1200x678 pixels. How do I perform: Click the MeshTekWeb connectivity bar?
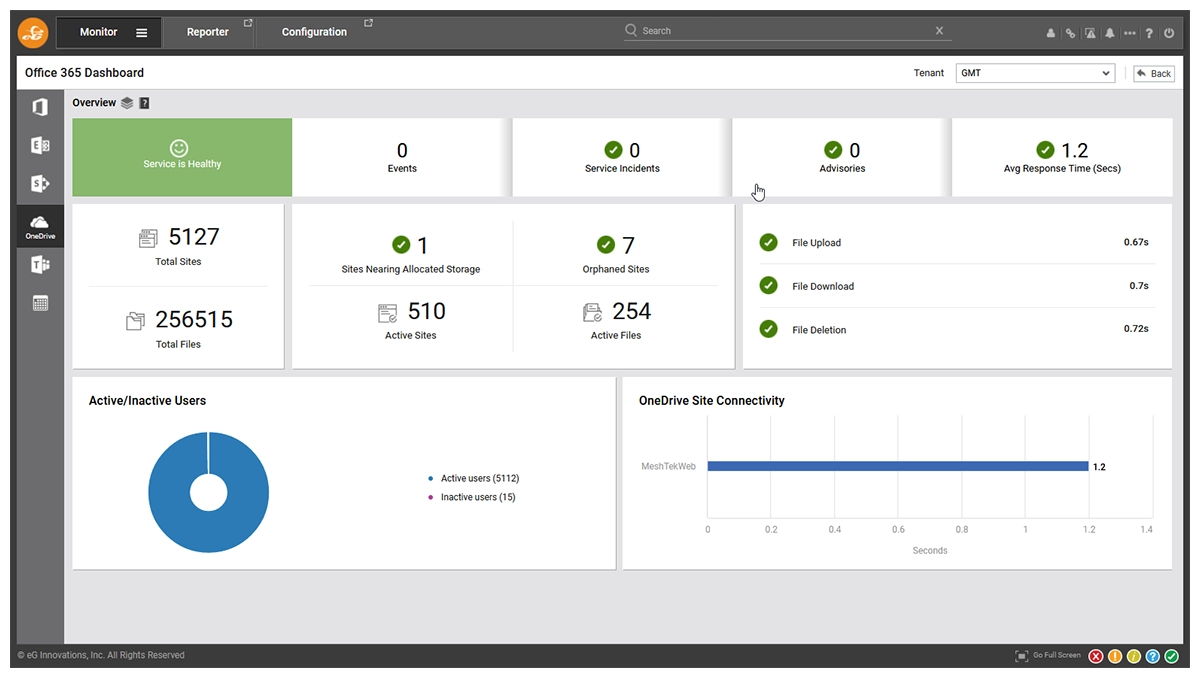pos(898,466)
